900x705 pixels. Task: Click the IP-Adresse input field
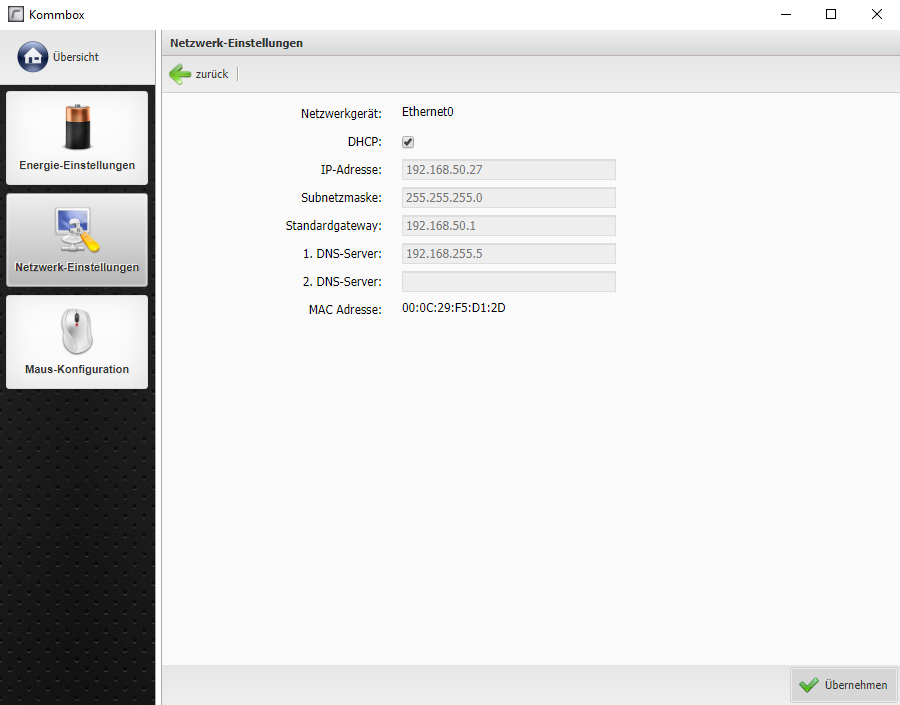(x=508, y=170)
